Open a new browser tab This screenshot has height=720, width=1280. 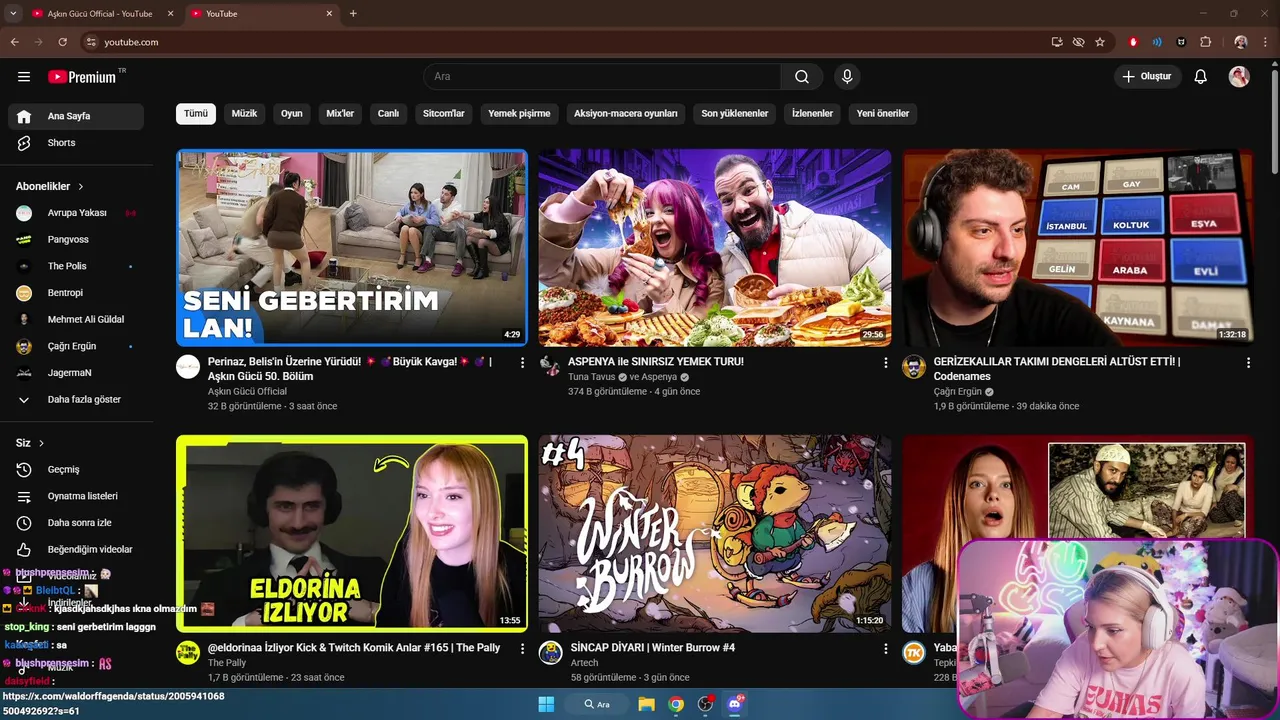pyautogui.click(x=353, y=14)
